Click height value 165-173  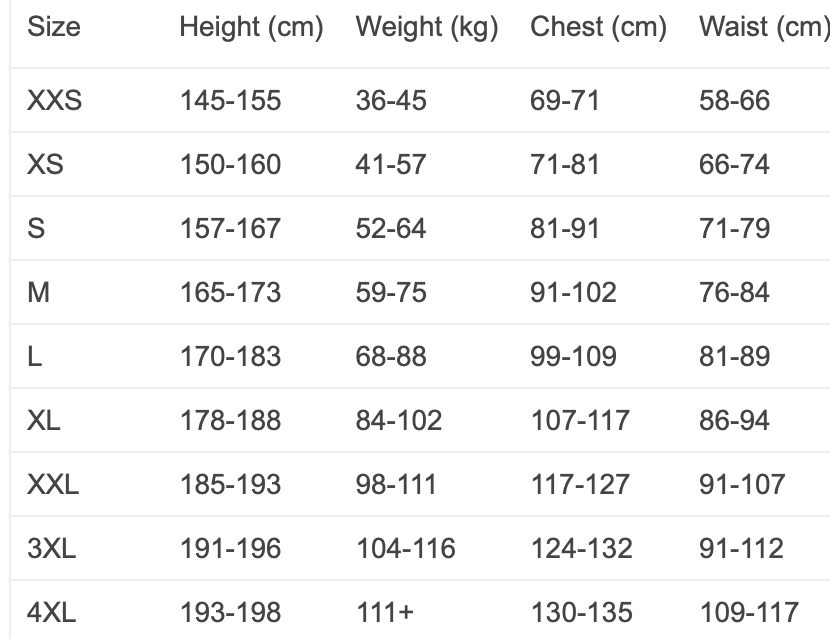point(230,292)
